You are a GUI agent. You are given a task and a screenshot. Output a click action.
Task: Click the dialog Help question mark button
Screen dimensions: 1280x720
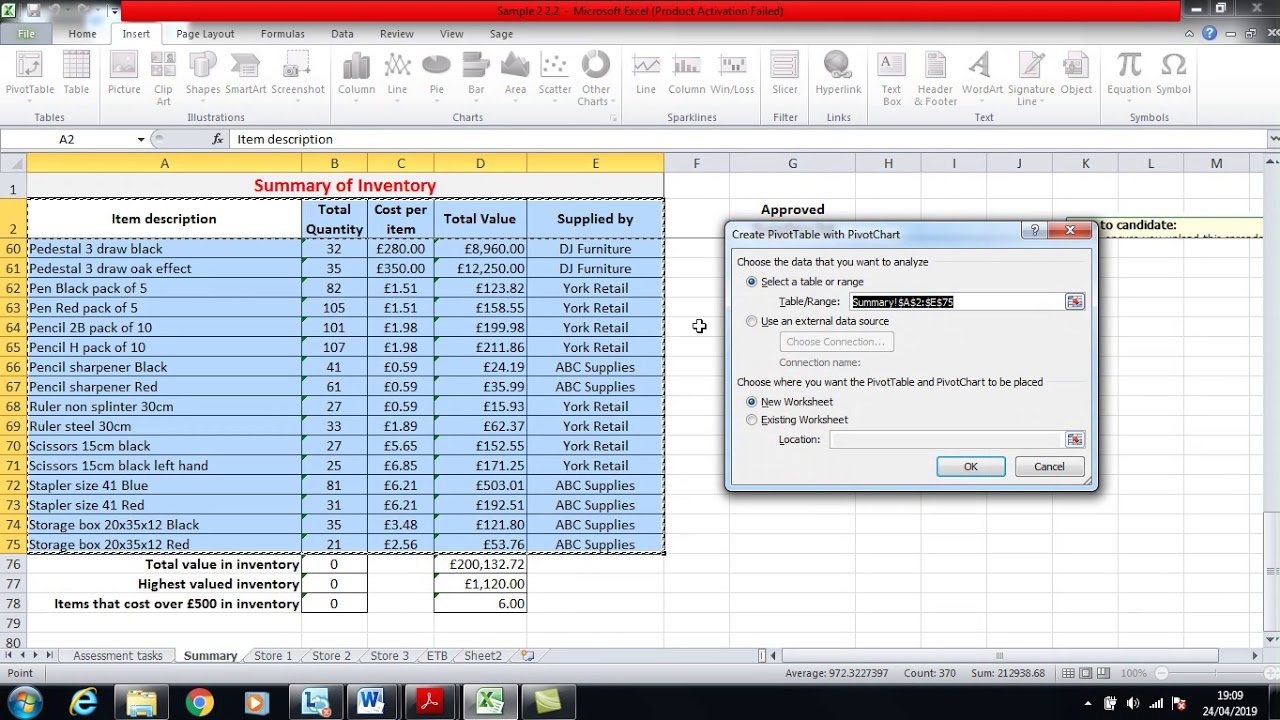click(x=1035, y=231)
